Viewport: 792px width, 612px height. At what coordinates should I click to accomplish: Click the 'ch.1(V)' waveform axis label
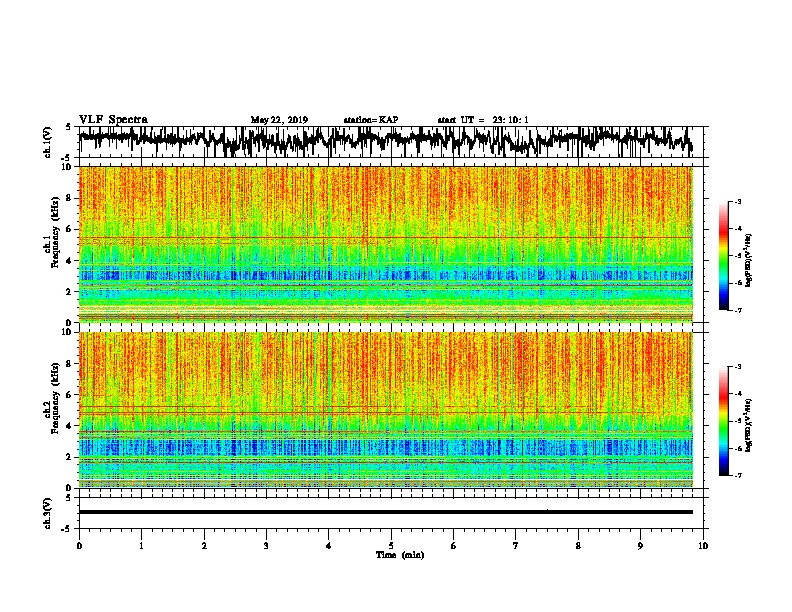pos(48,142)
